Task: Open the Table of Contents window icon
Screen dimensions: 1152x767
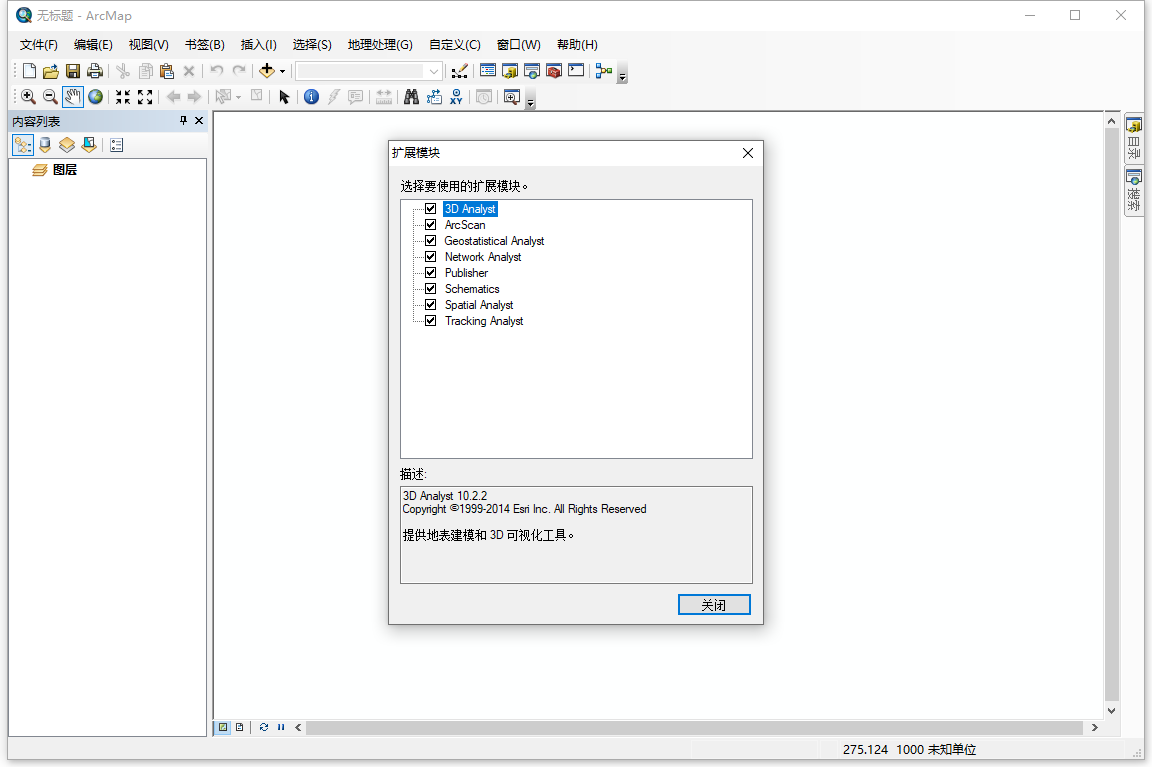Action: pyautogui.click(x=488, y=71)
